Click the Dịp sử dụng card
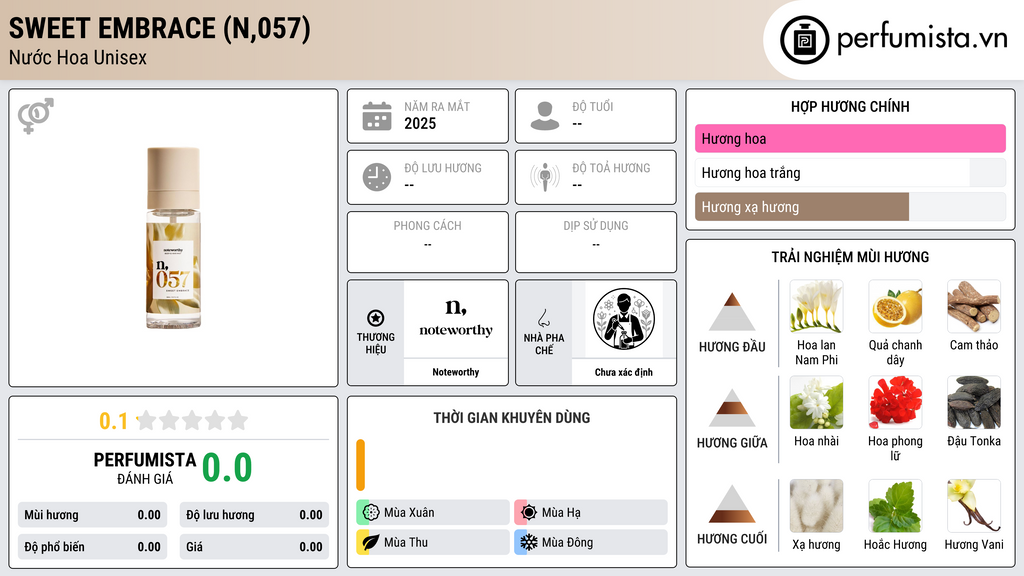The height and width of the screenshot is (576, 1024). pos(596,242)
